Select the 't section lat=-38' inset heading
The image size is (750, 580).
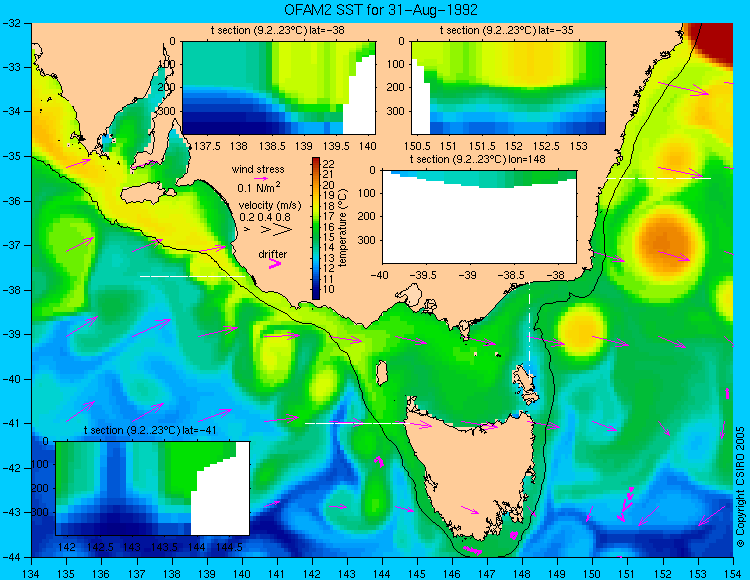tap(277, 31)
